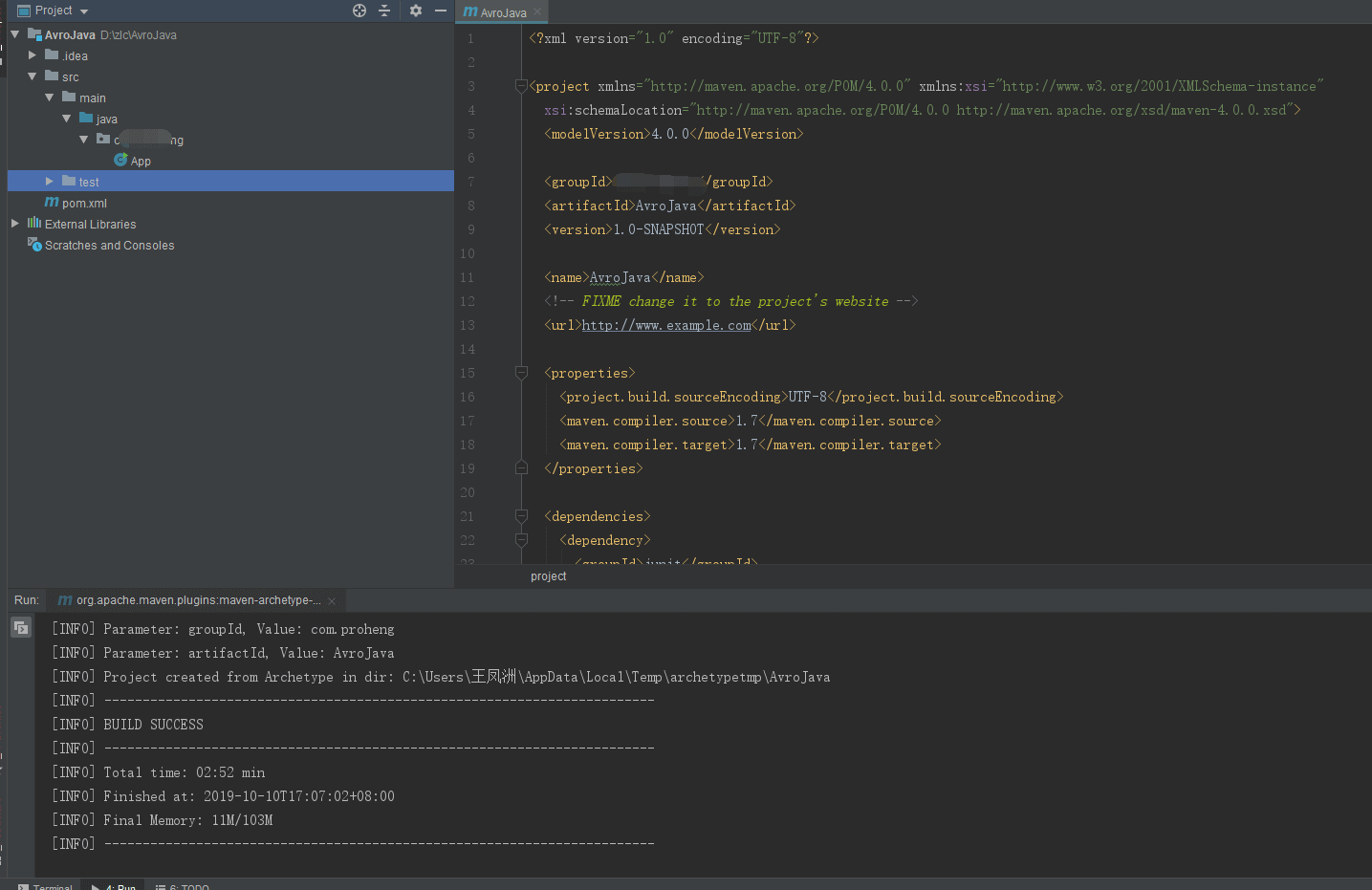The width and height of the screenshot is (1372, 890).
Task: Collapse the src folder
Action: pos(33,76)
